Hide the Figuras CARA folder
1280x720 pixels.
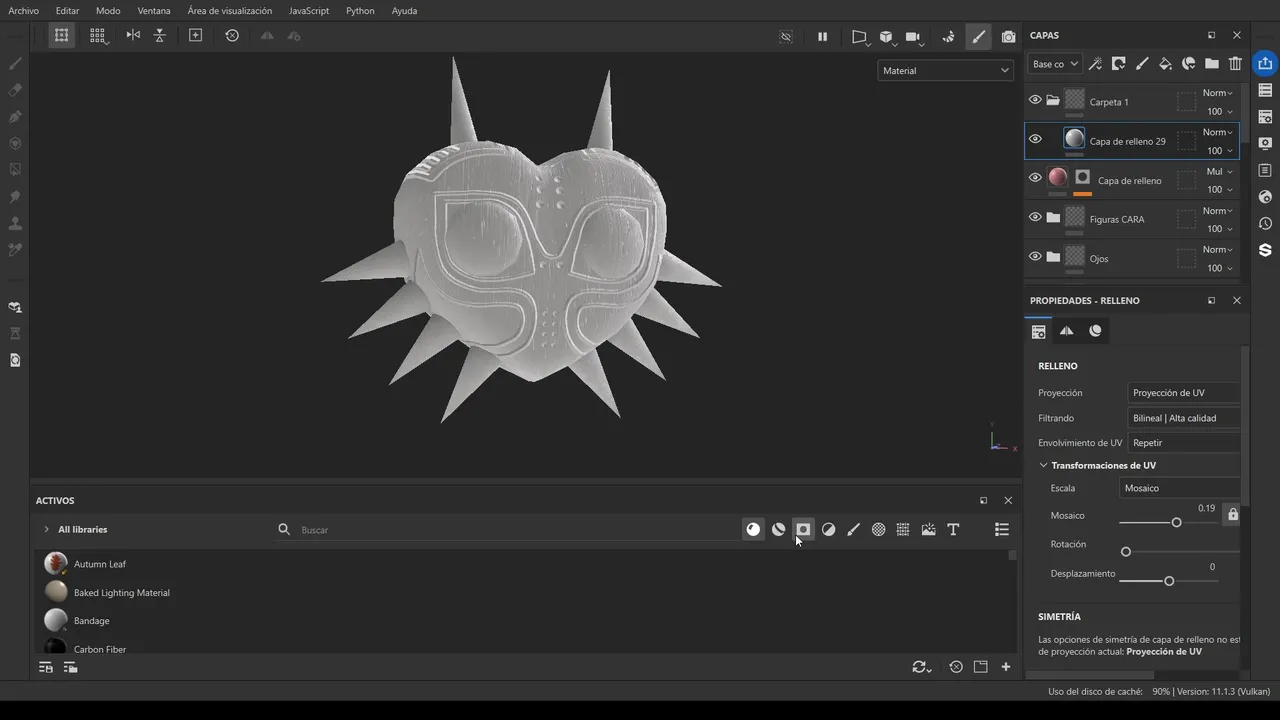coord(1035,217)
